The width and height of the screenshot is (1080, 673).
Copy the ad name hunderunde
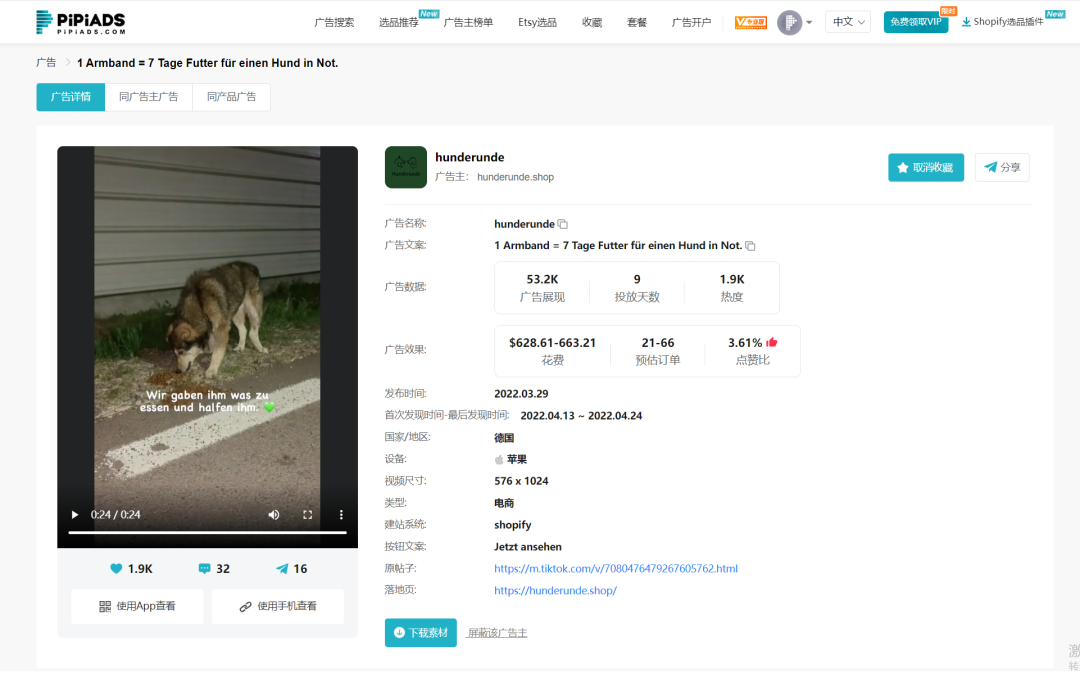(563, 224)
